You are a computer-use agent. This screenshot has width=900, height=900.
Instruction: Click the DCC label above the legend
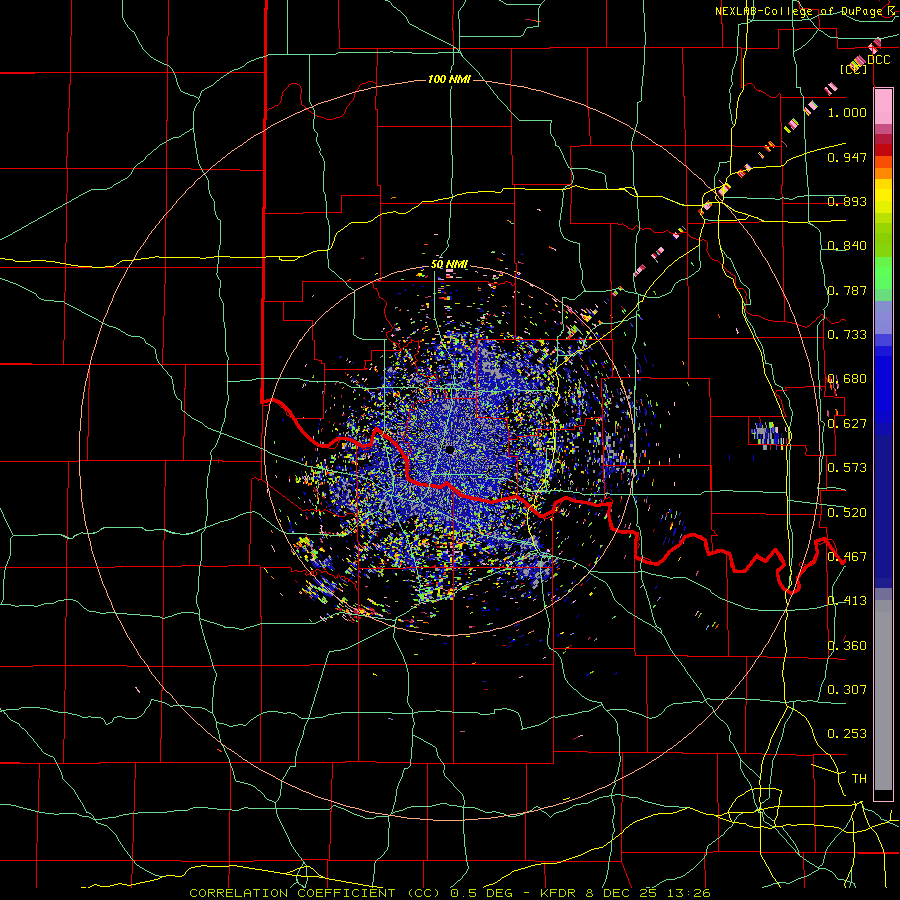879,60
